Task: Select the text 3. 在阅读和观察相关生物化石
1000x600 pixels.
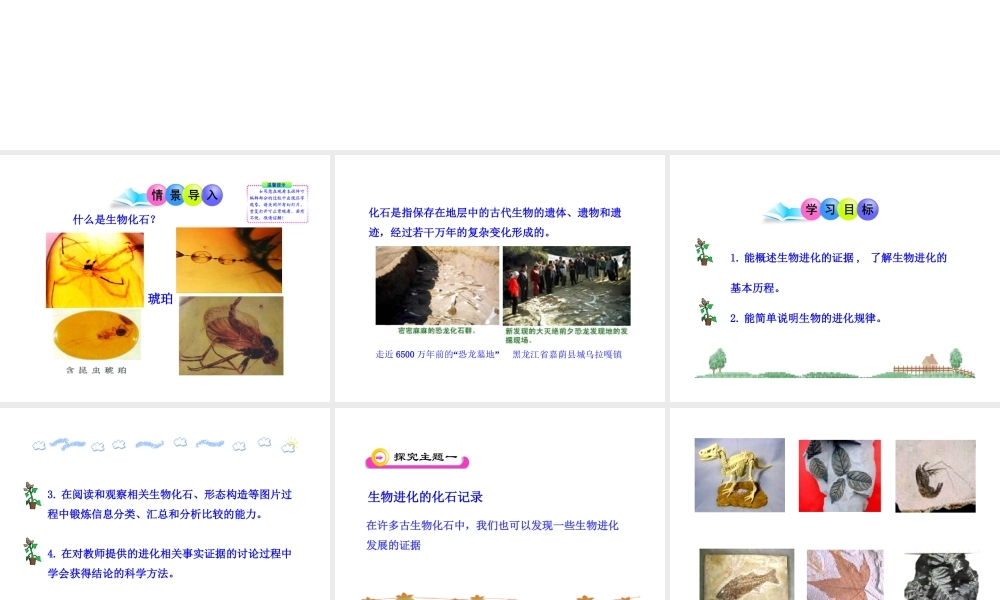Action: click(170, 504)
